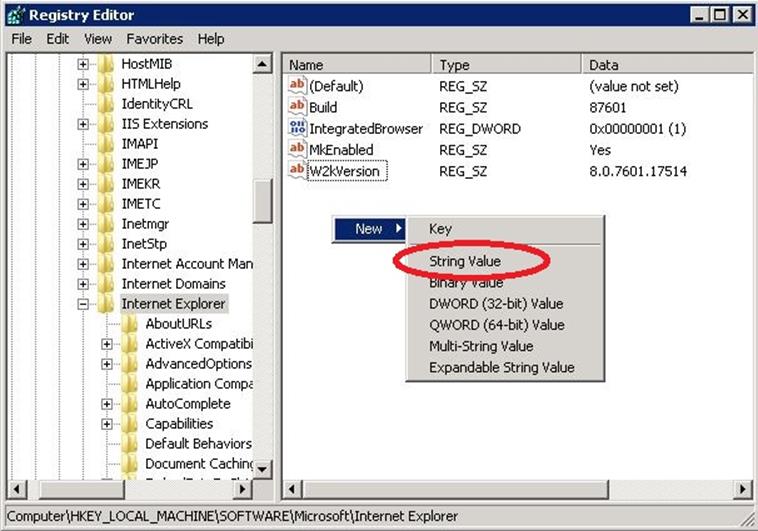Screen dimensions: 758x531
Task: Click the 8.0.7601.17514 data value
Action: click(x=638, y=171)
